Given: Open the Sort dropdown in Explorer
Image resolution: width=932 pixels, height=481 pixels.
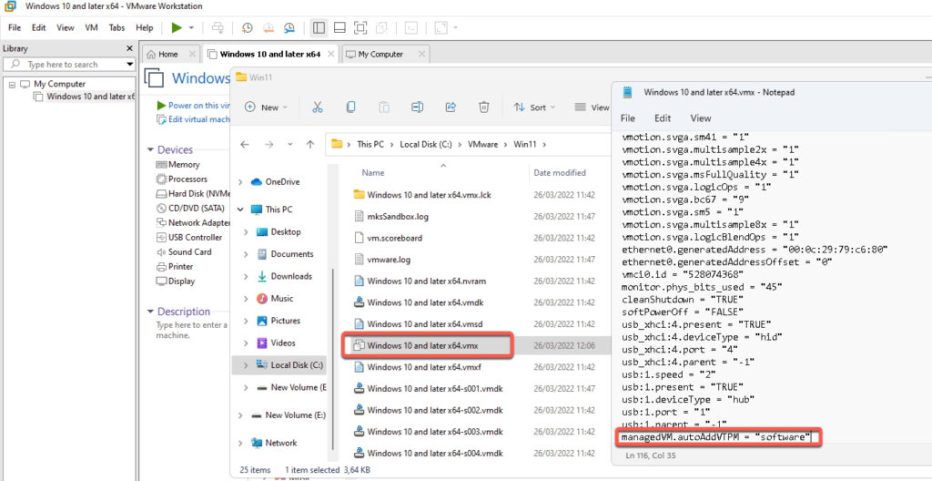Looking at the screenshot, I should [x=534, y=107].
